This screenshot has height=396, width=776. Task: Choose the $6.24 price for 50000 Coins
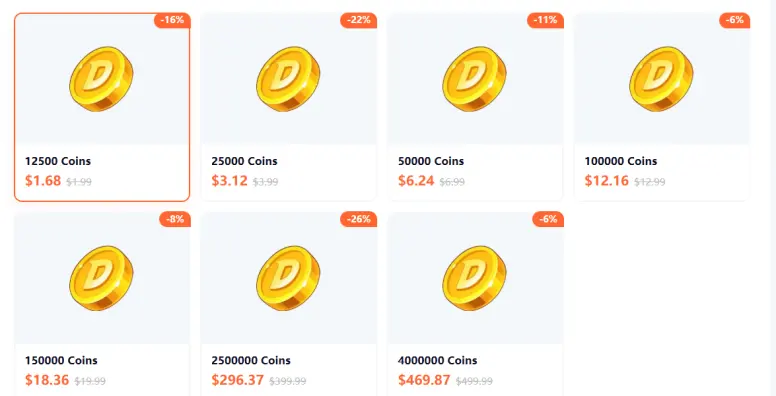coord(416,180)
